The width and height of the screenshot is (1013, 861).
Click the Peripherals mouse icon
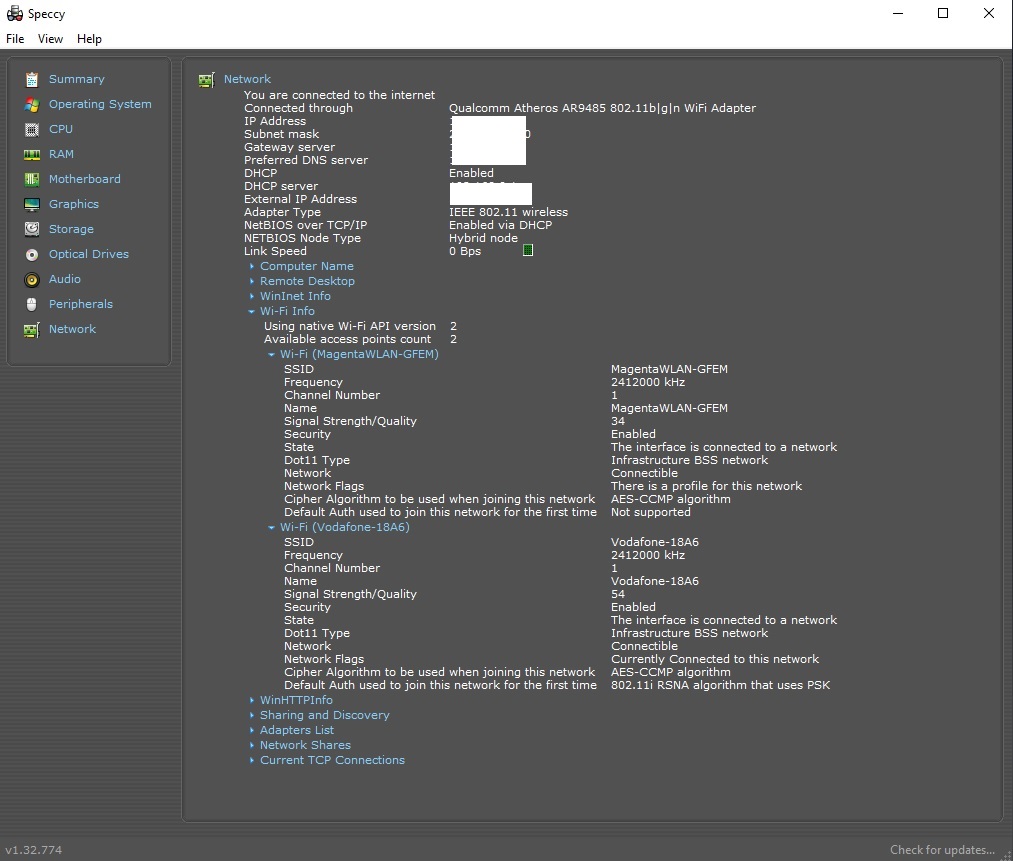[32, 304]
